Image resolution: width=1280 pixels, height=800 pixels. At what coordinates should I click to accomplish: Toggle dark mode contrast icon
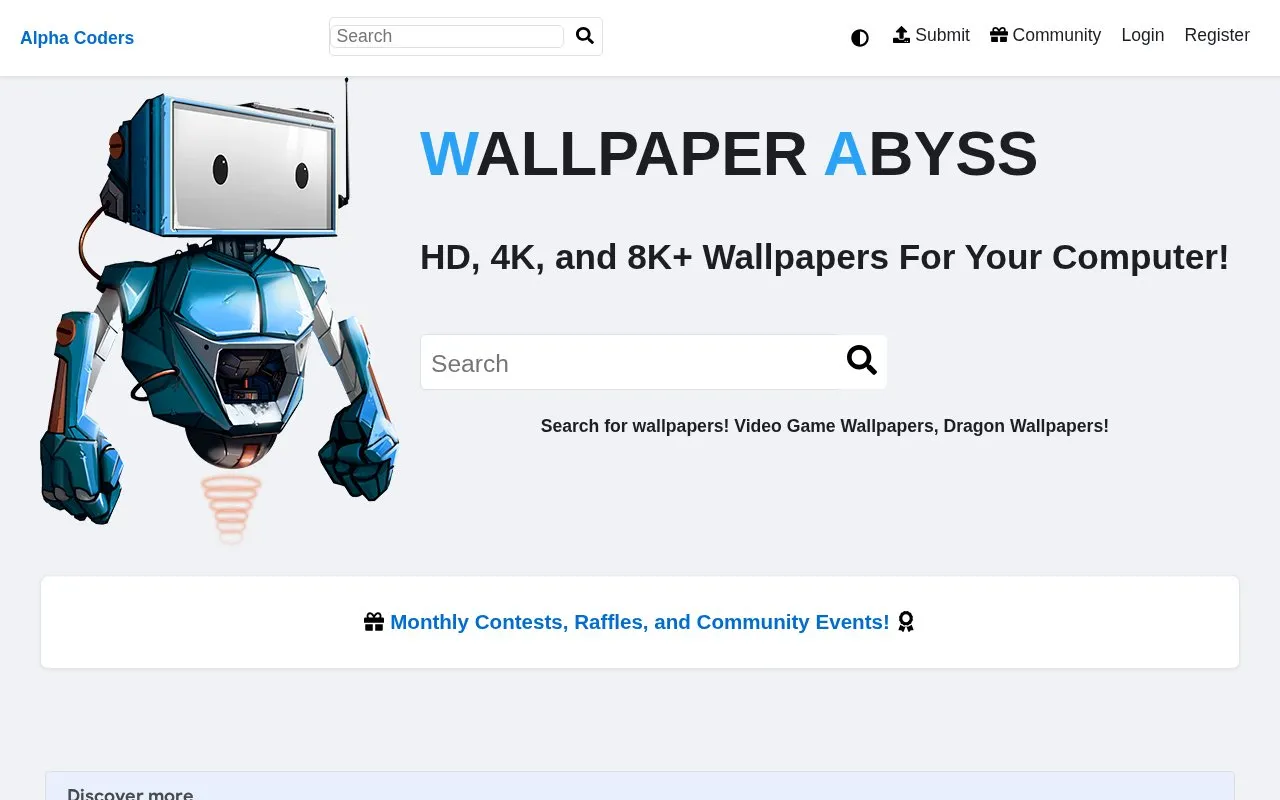(x=860, y=38)
